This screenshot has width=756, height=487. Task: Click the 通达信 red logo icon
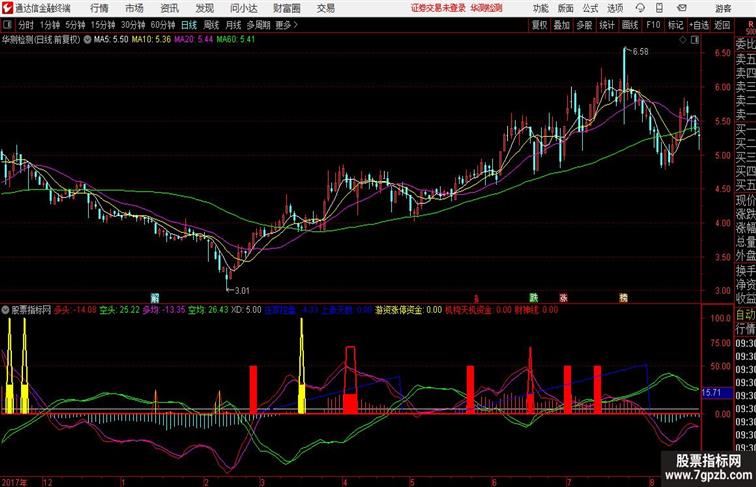pos(7,8)
